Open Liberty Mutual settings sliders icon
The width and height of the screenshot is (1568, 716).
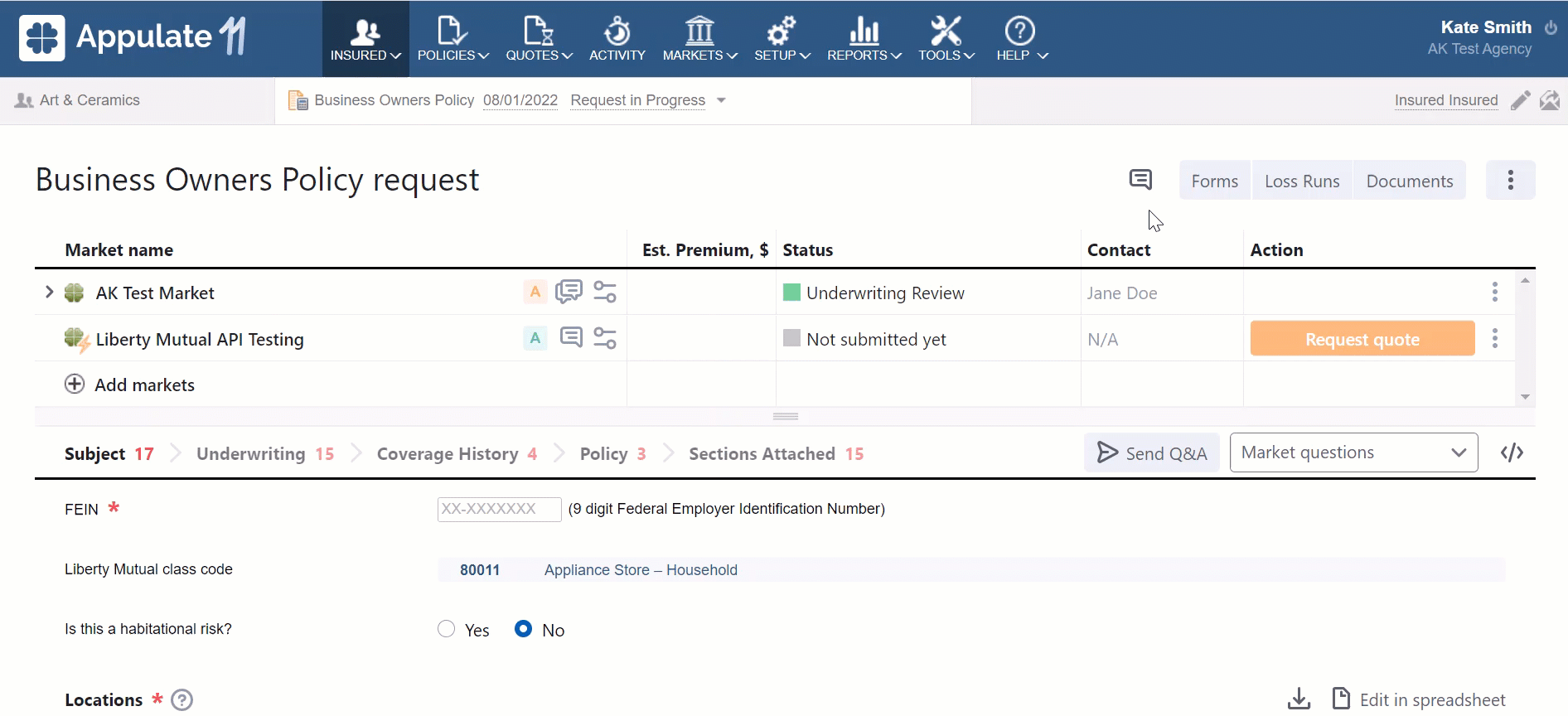(x=605, y=338)
